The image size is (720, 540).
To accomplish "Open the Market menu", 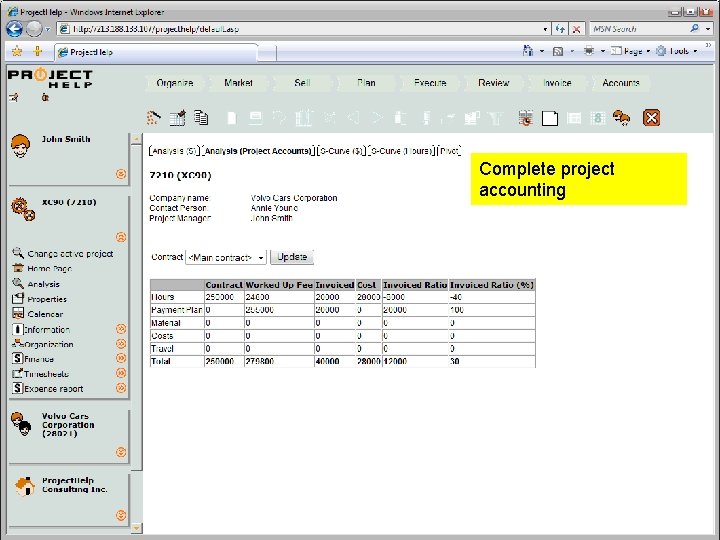I will [238, 83].
